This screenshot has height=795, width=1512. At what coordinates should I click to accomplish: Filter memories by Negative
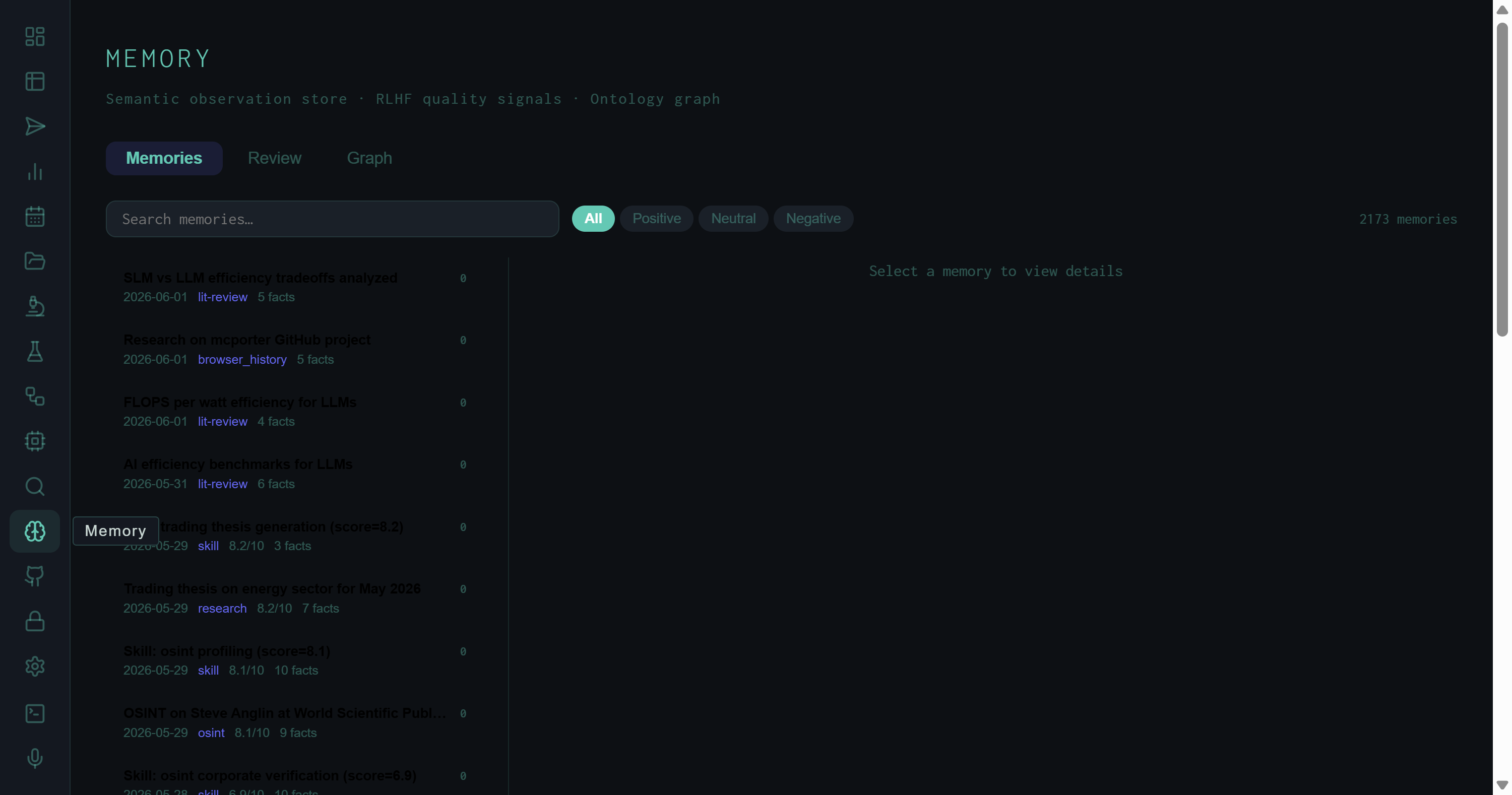(813, 218)
